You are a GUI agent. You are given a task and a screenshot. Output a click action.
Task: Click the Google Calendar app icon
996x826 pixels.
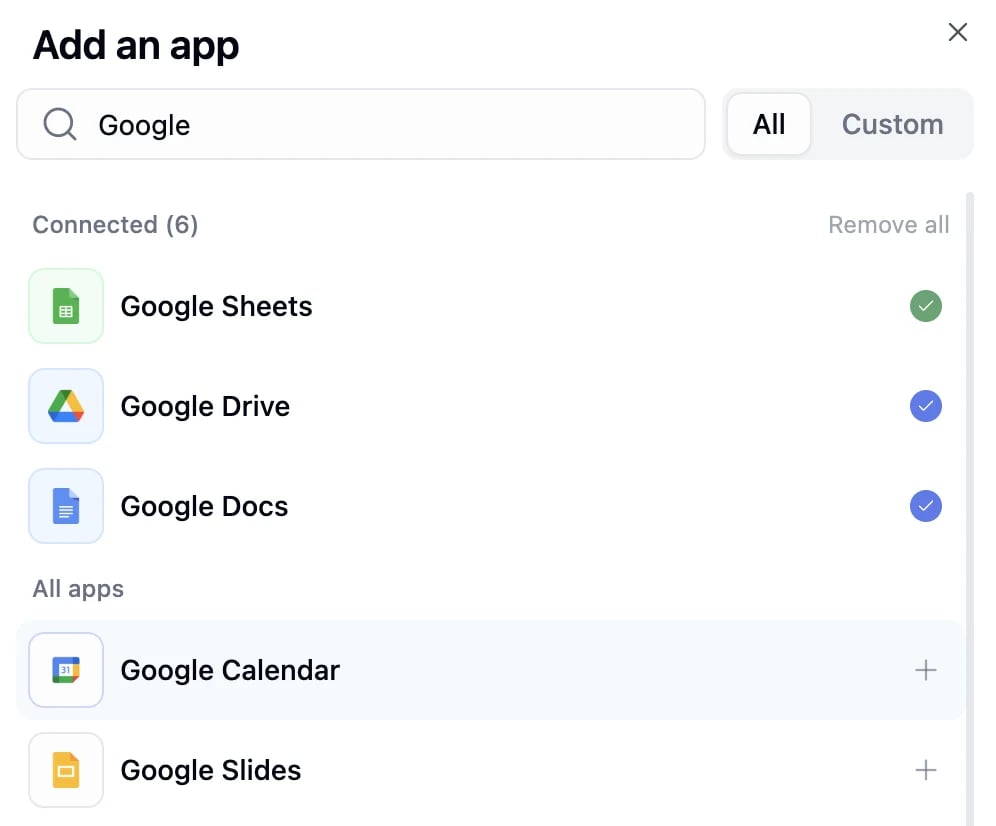[66, 670]
